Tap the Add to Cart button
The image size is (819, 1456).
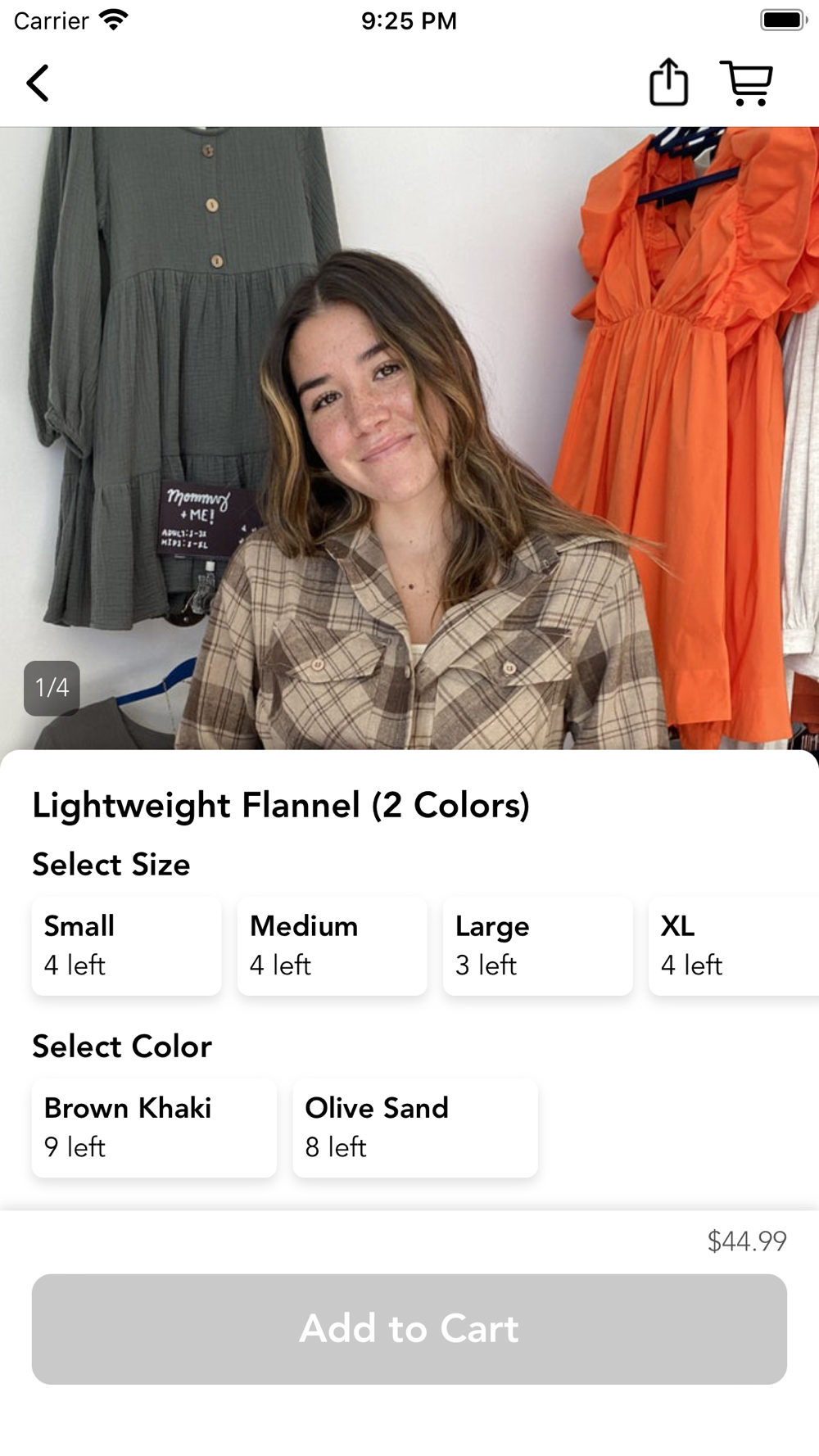pyautogui.click(x=409, y=1329)
